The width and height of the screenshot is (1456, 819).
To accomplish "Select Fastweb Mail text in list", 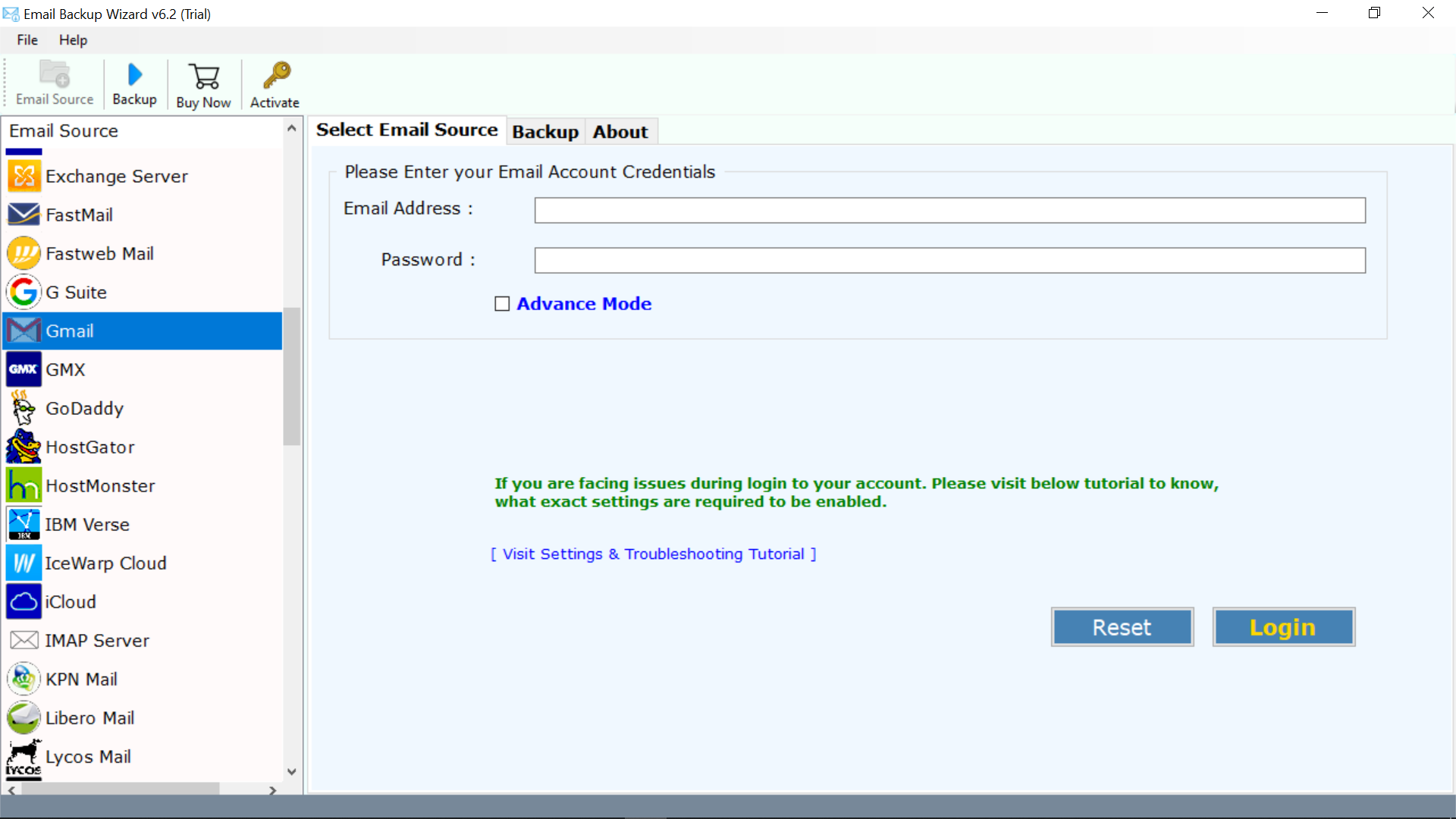I will pyautogui.click(x=99, y=253).
